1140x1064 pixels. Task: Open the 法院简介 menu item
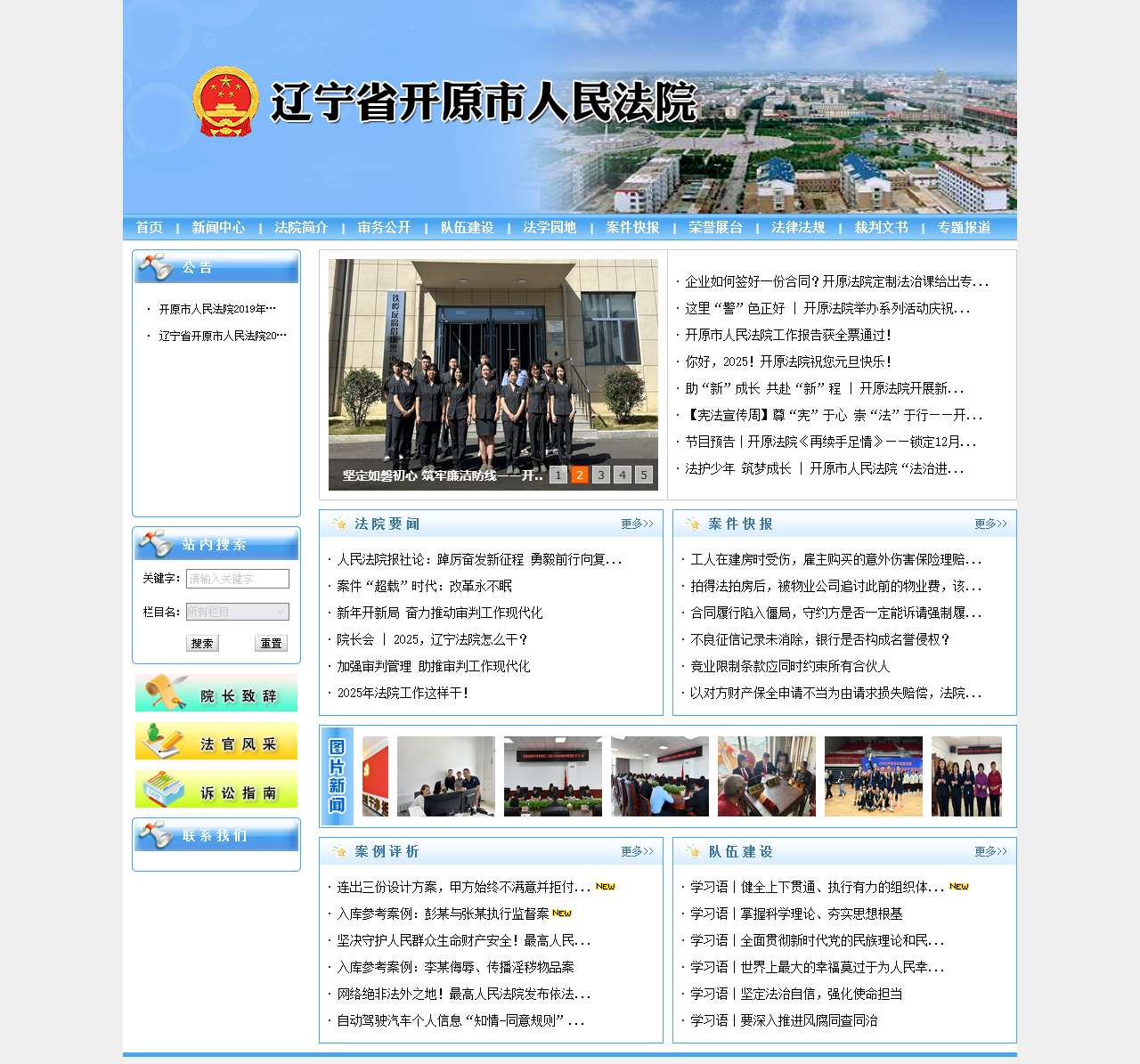(301, 228)
